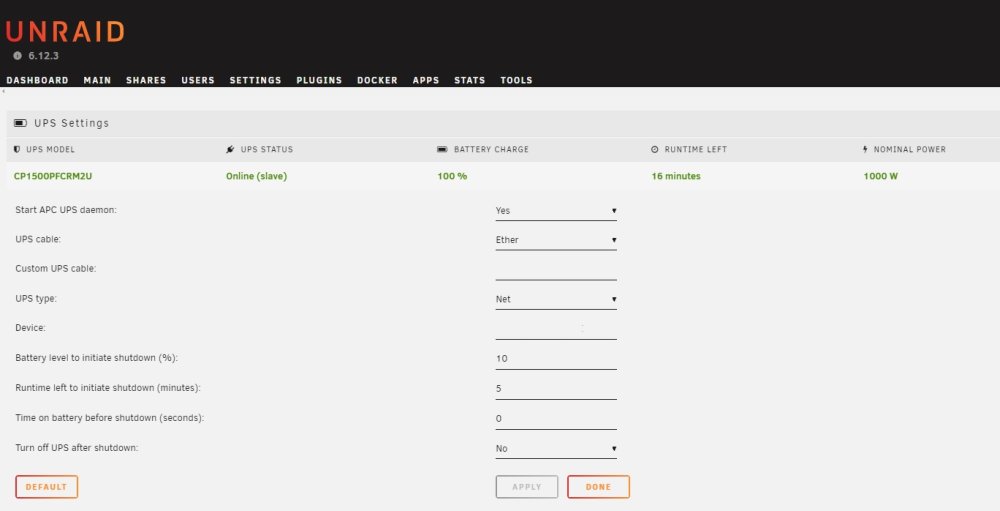Click the Start APC UPS daemon label
The image size is (1000, 511).
click(x=66, y=210)
